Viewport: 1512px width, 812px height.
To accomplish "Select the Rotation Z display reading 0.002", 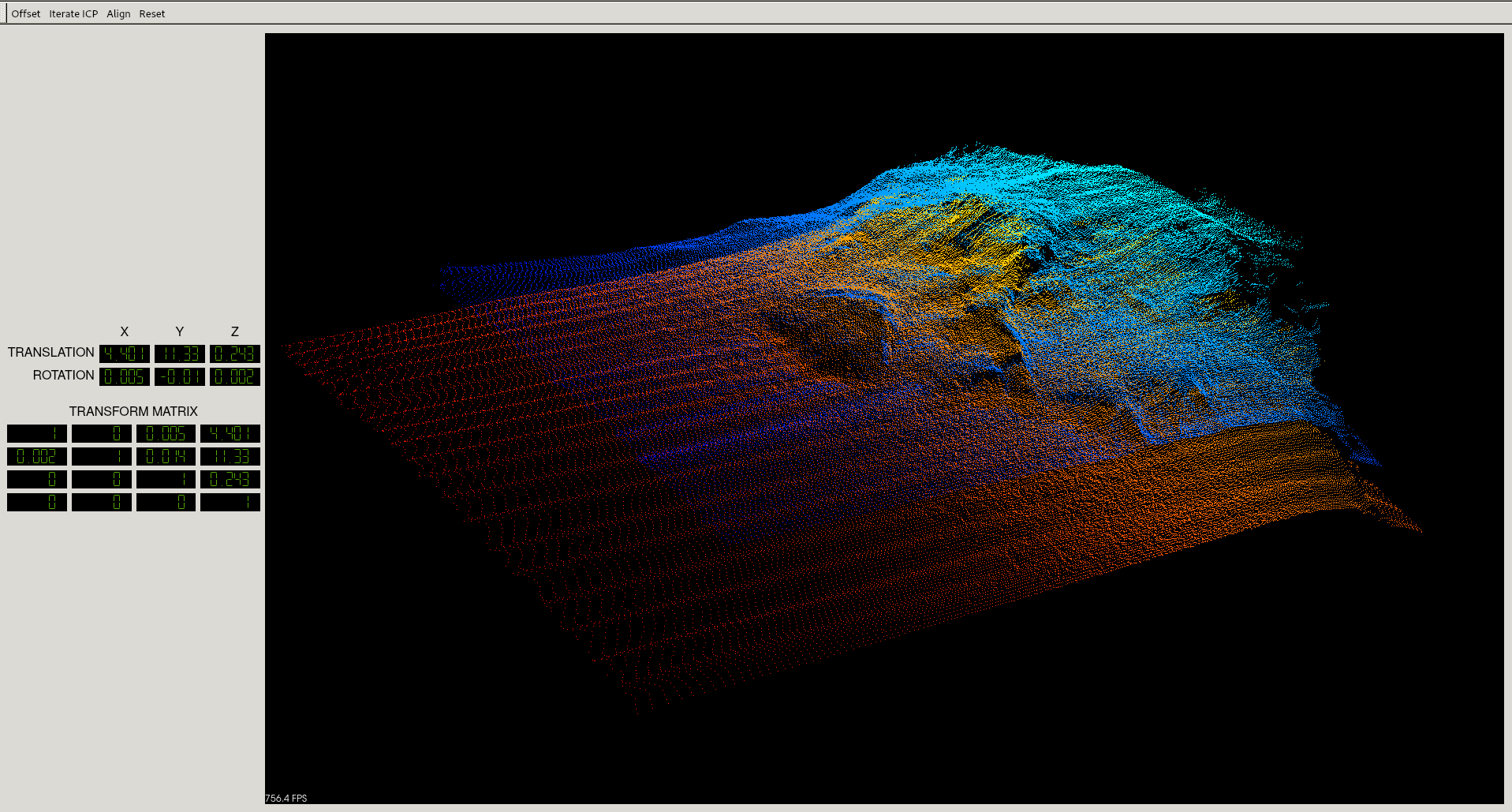I will pos(235,376).
